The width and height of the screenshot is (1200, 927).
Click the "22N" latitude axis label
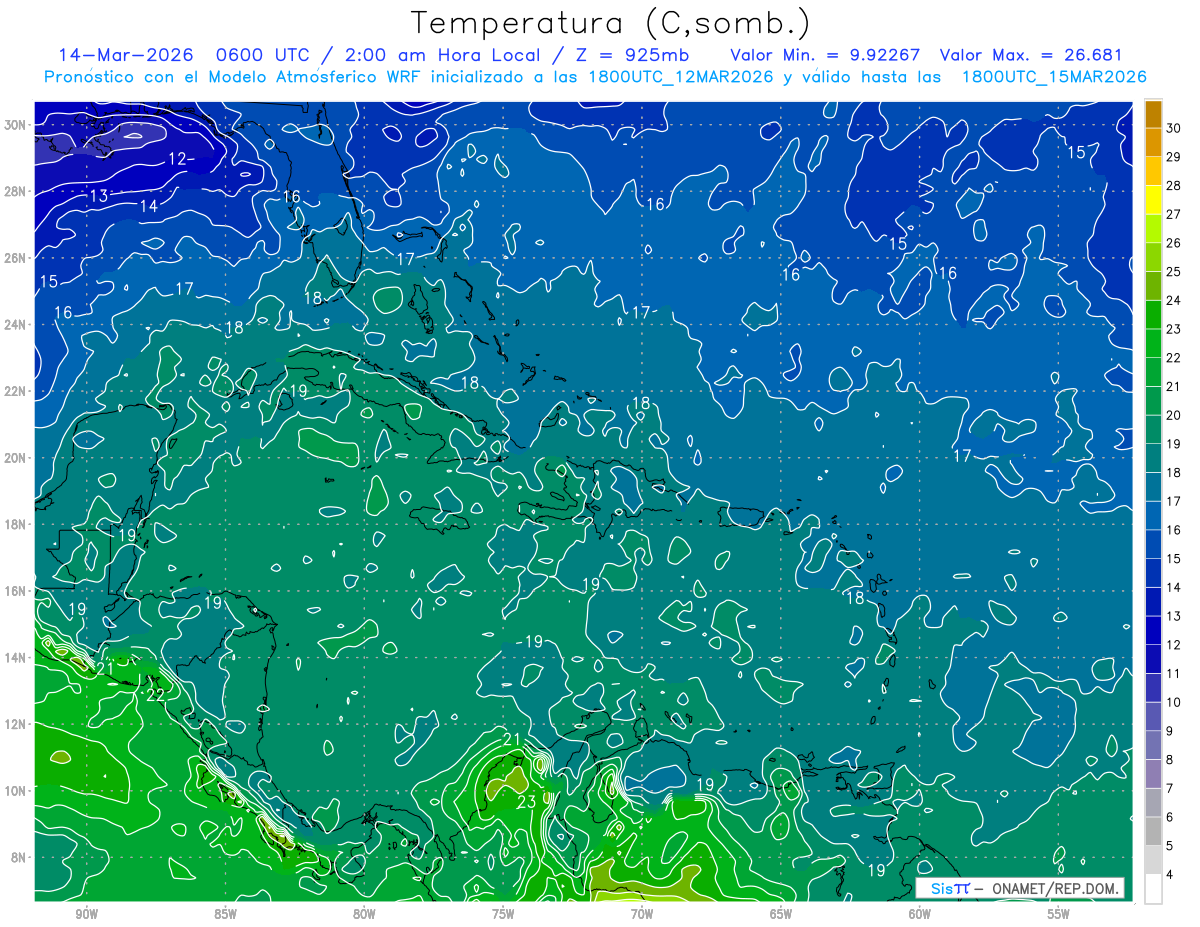pyautogui.click(x=17, y=391)
